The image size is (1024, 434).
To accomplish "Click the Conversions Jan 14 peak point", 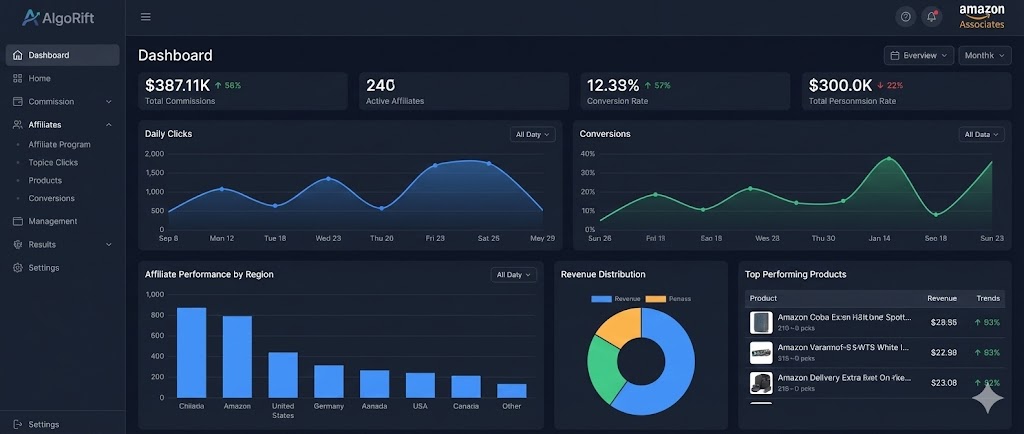I will 889,158.
